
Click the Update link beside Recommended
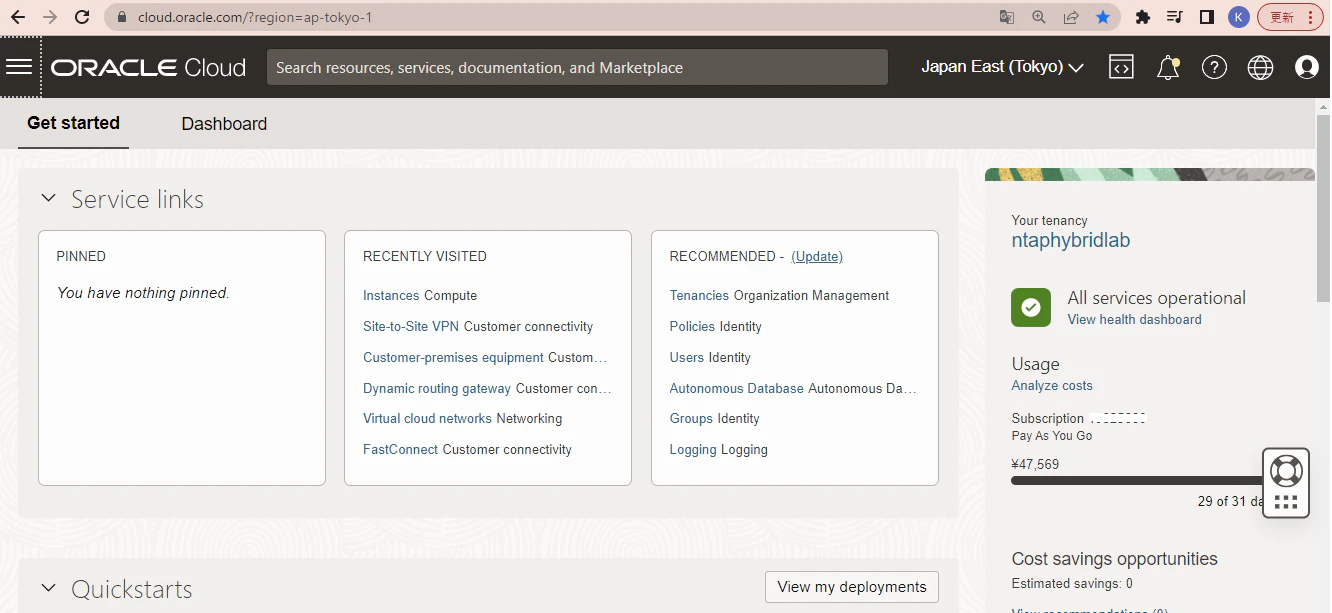click(817, 257)
